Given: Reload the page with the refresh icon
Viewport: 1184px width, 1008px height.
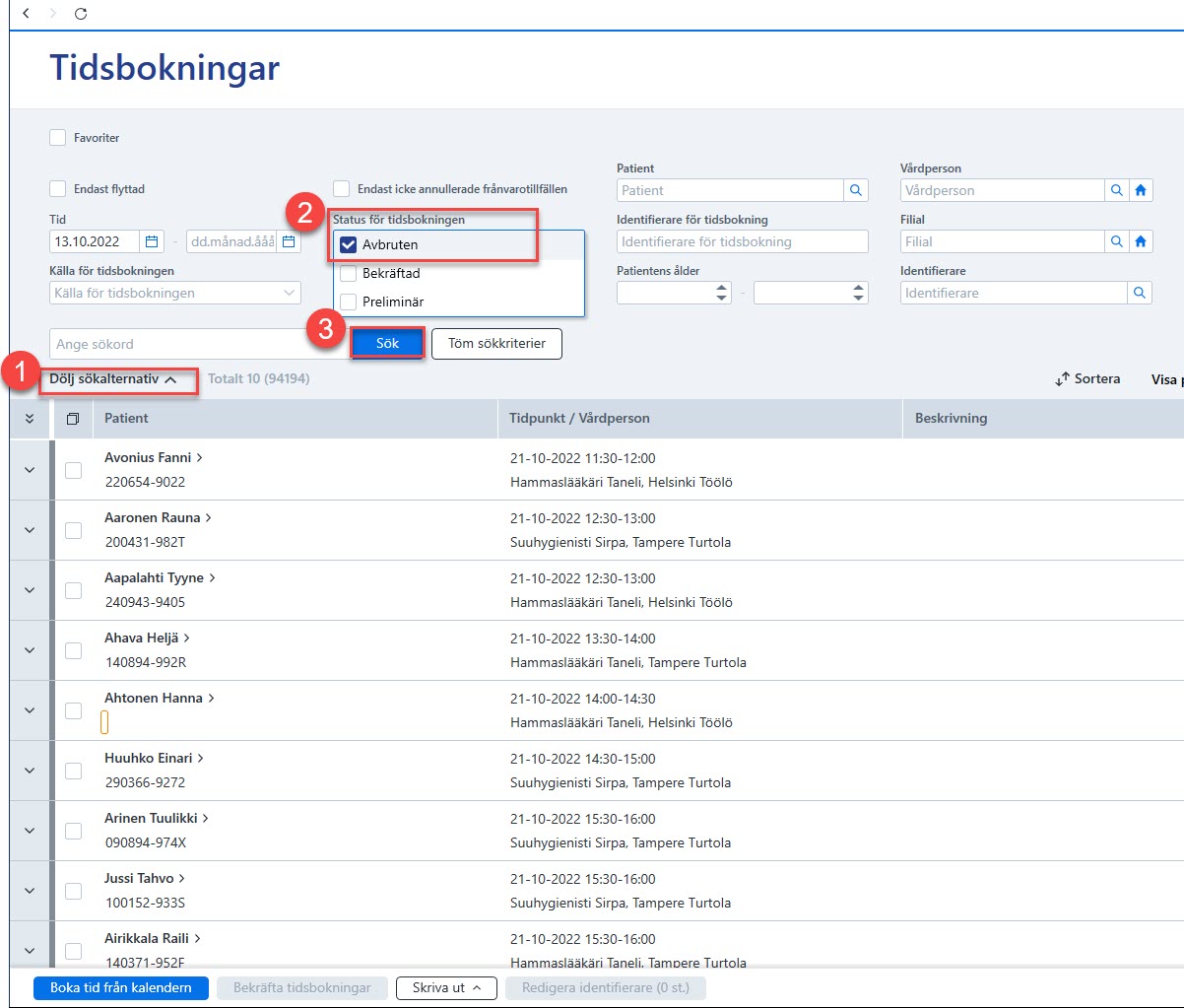Looking at the screenshot, I should click(x=81, y=13).
